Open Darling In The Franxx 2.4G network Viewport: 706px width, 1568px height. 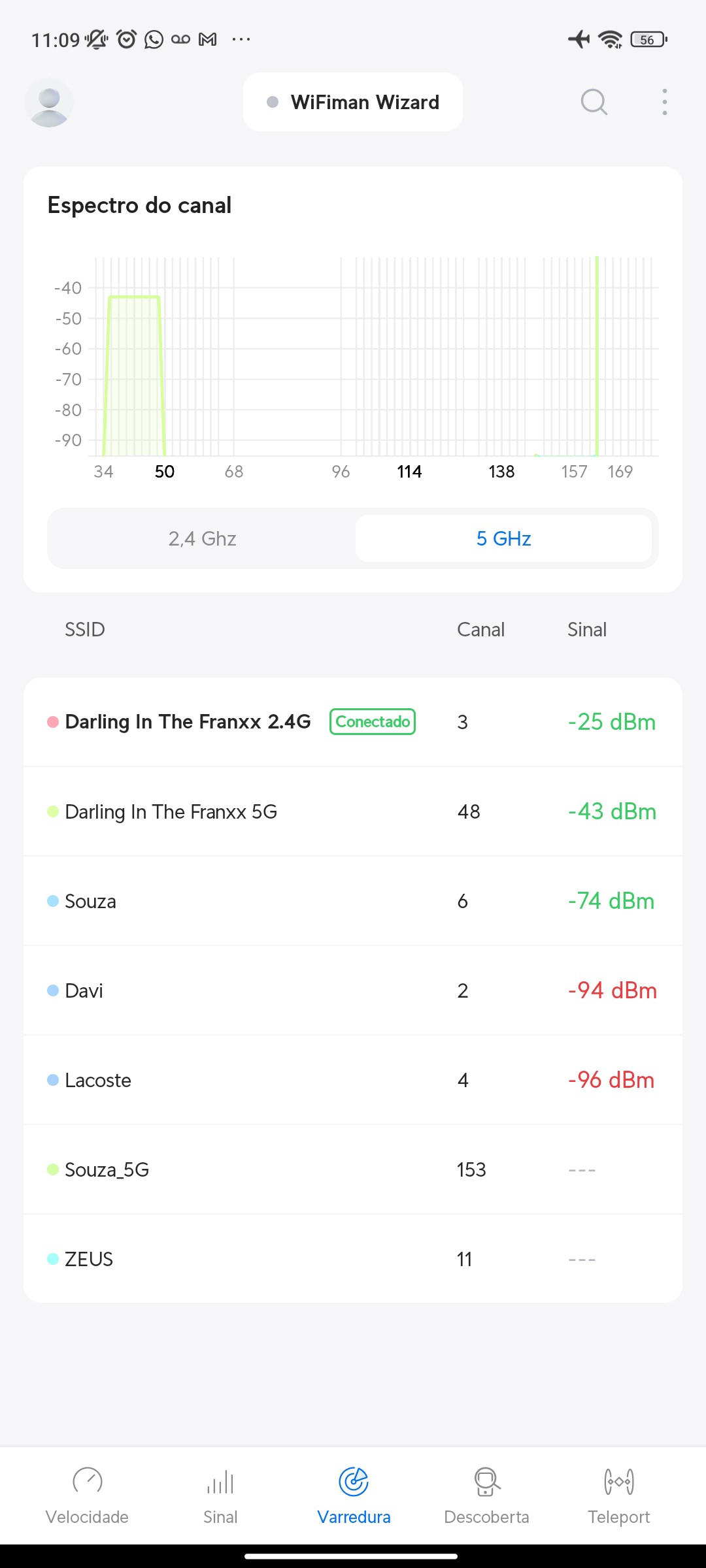click(188, 722)
